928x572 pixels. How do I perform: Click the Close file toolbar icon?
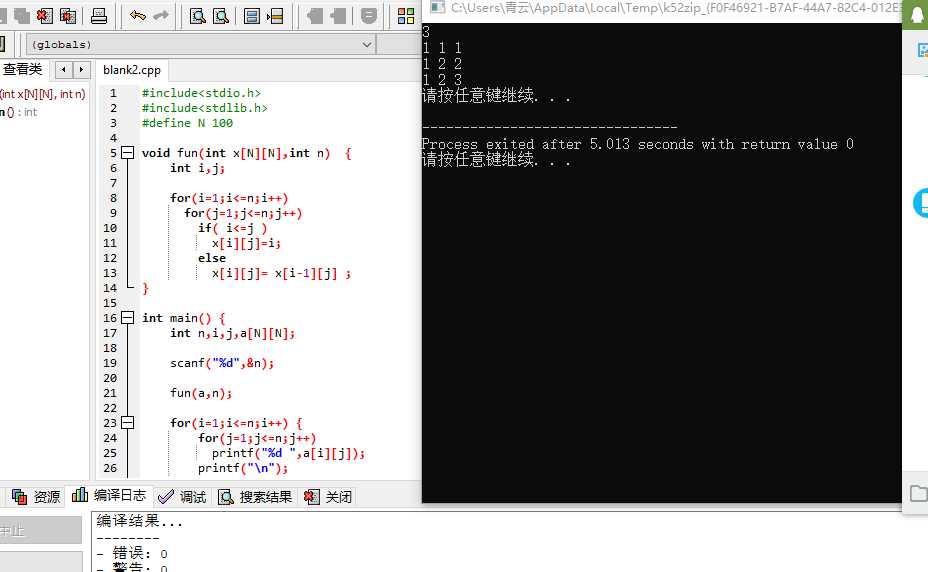point(44,16)
